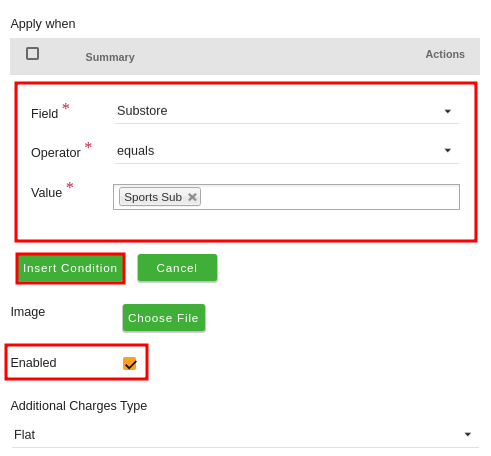Open the equals operator dropdown

point(287,151)
